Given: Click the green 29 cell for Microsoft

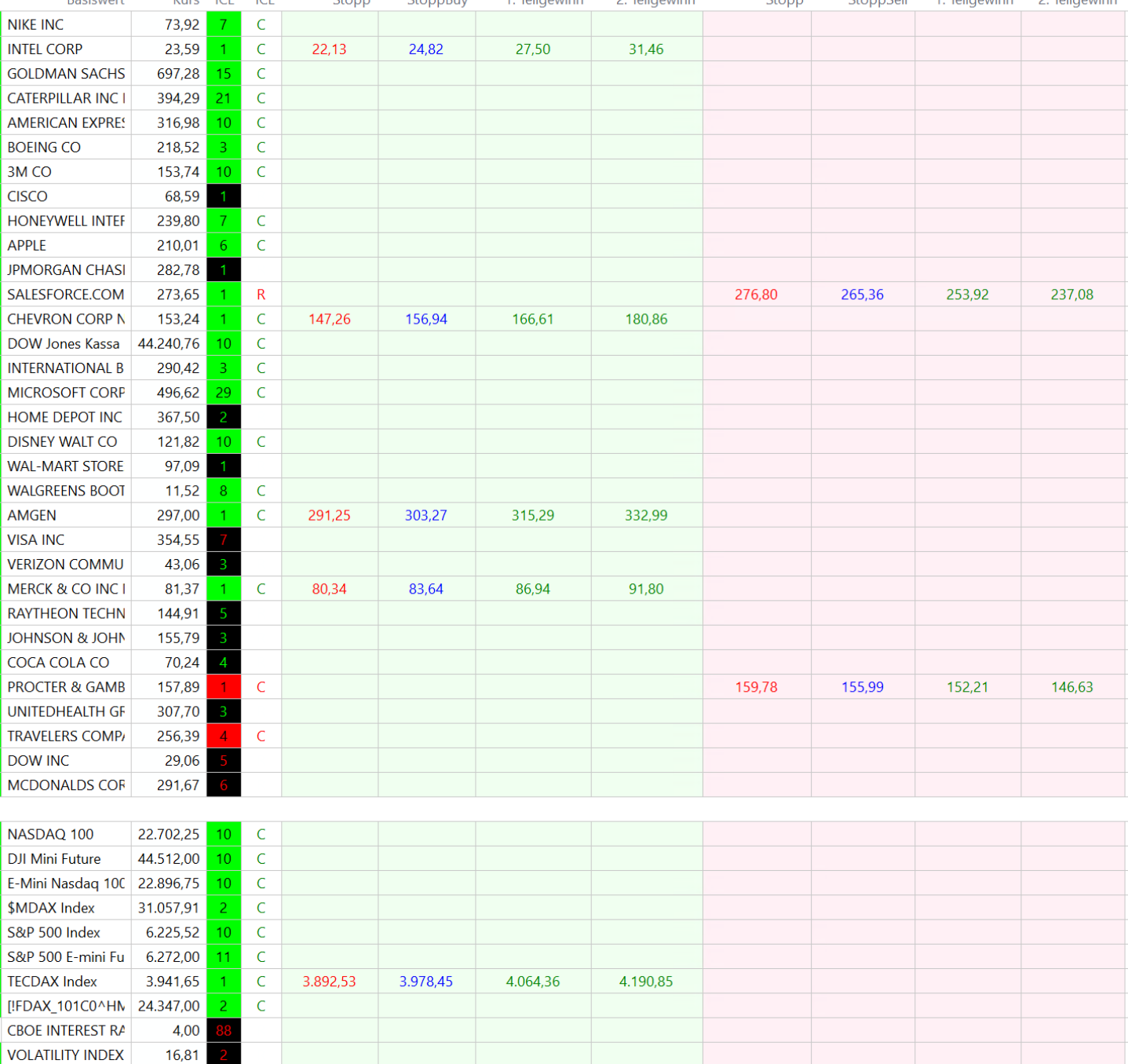Looking at the screenshot, I should coord(224,393).
